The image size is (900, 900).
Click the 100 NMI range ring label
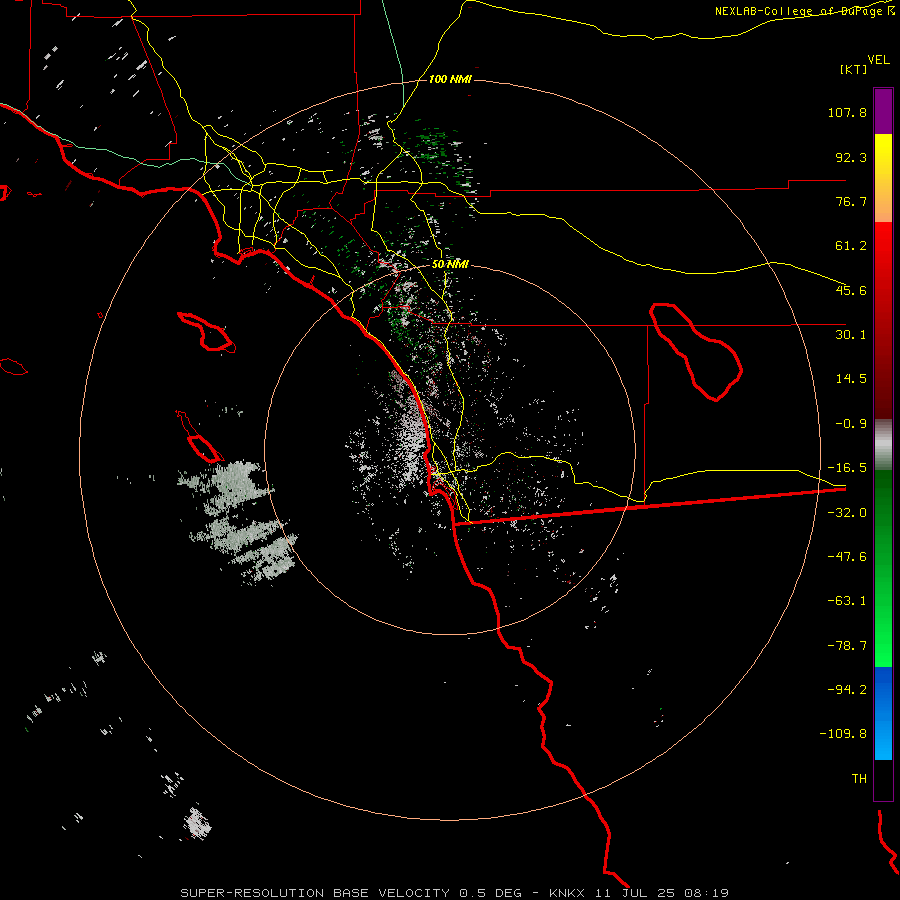[x=450, y=79]
